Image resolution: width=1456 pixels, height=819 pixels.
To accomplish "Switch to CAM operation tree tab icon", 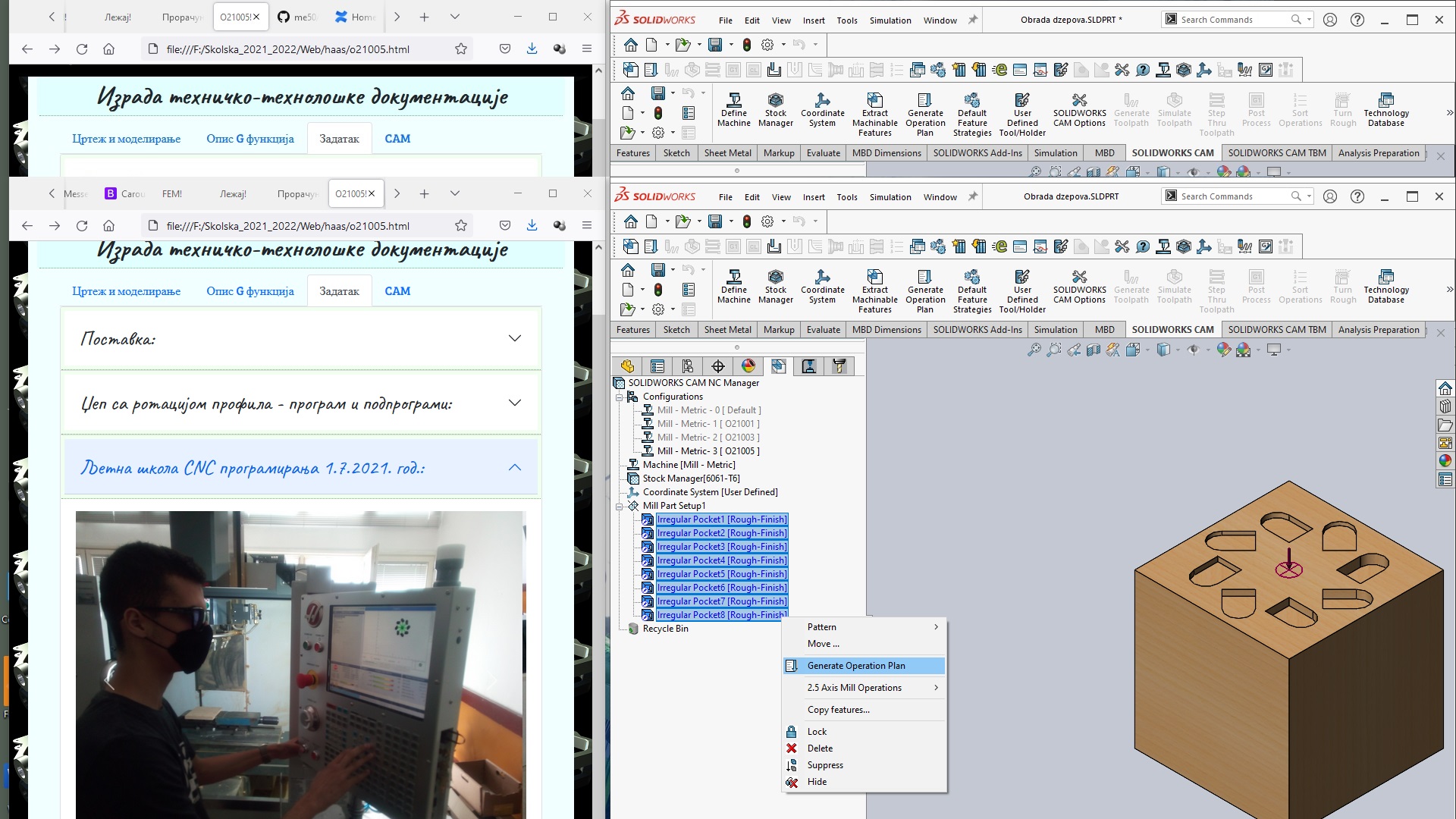I will pyautogui.click(x=809, y=366).
